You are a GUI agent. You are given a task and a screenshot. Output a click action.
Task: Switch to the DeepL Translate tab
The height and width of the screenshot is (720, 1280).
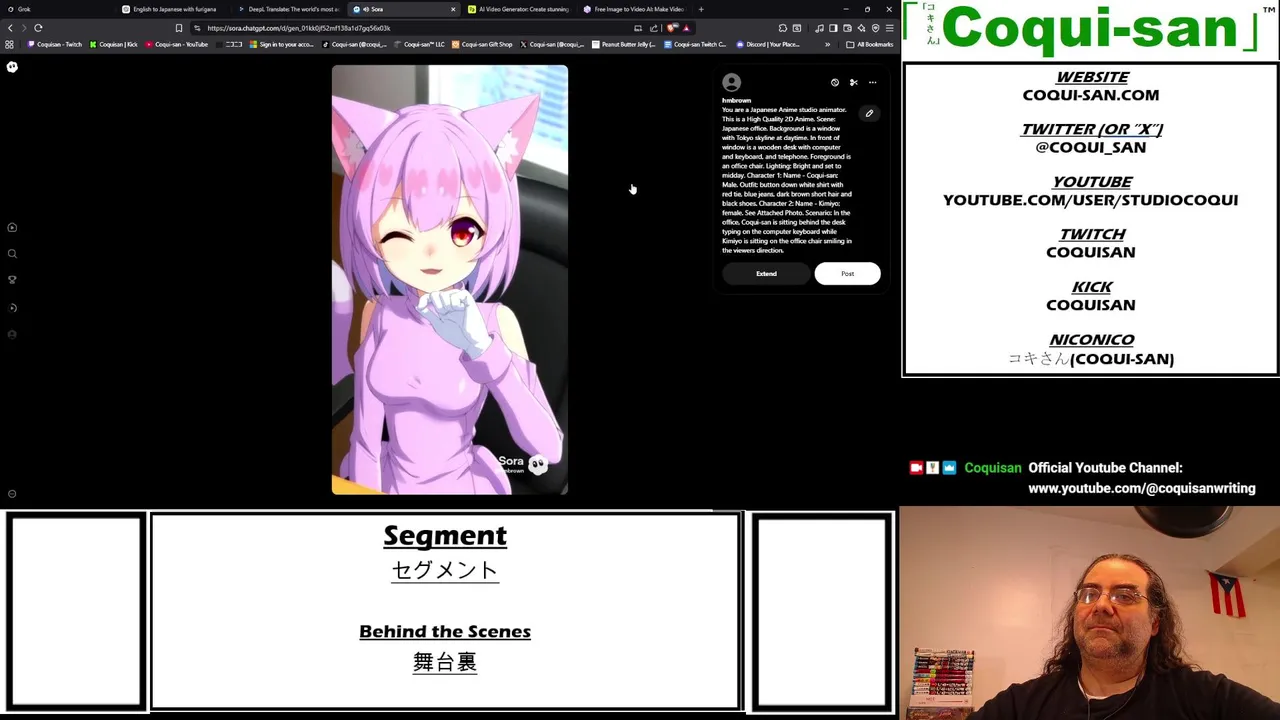click(290, 9)
